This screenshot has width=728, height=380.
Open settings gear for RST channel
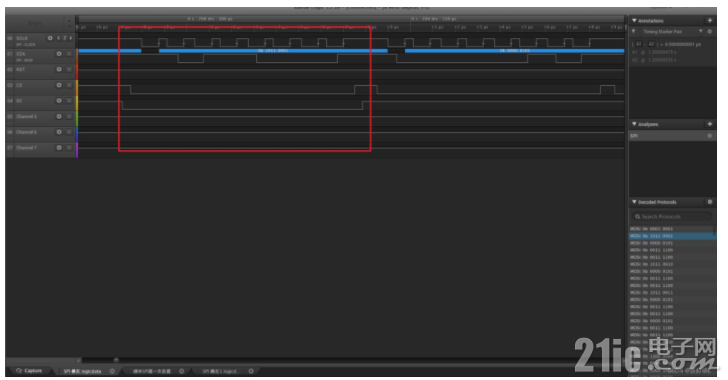coord(59,69)
